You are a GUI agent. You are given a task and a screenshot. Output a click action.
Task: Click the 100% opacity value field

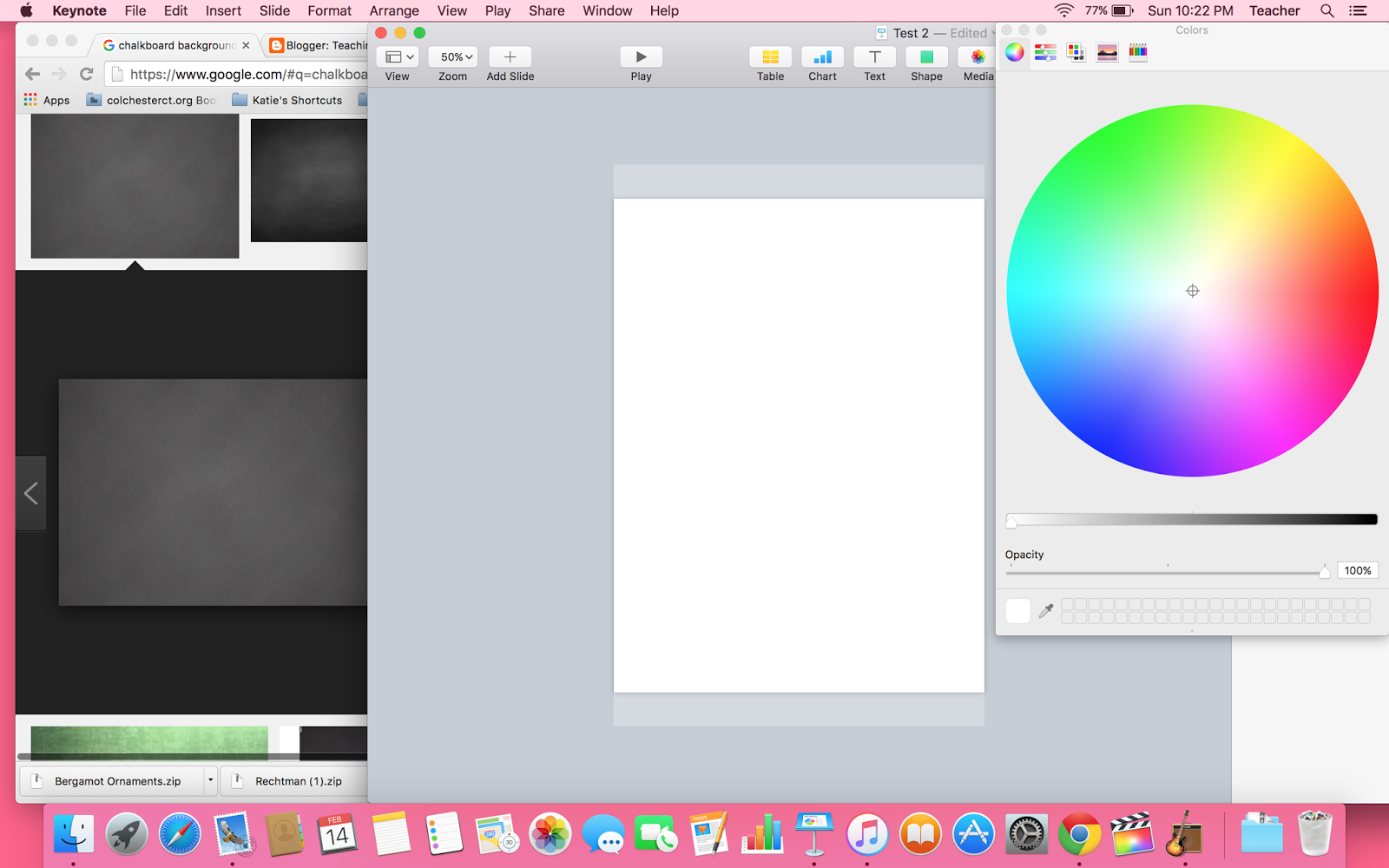pyautogui.click(x=1358, y=570)
